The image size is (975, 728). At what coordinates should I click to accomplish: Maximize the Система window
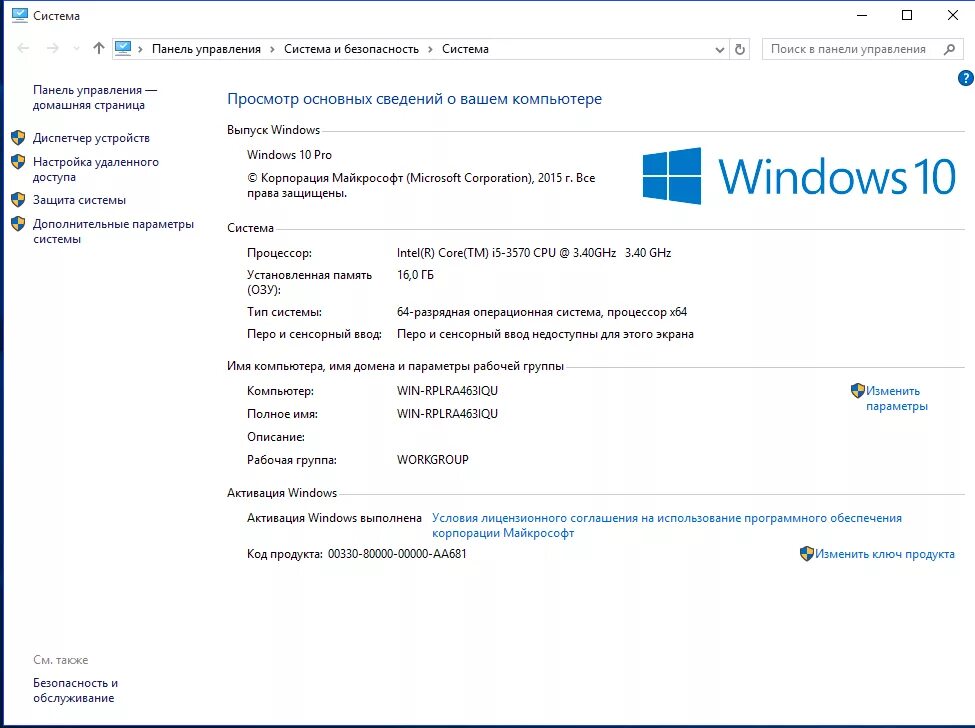tap(907, 16)
